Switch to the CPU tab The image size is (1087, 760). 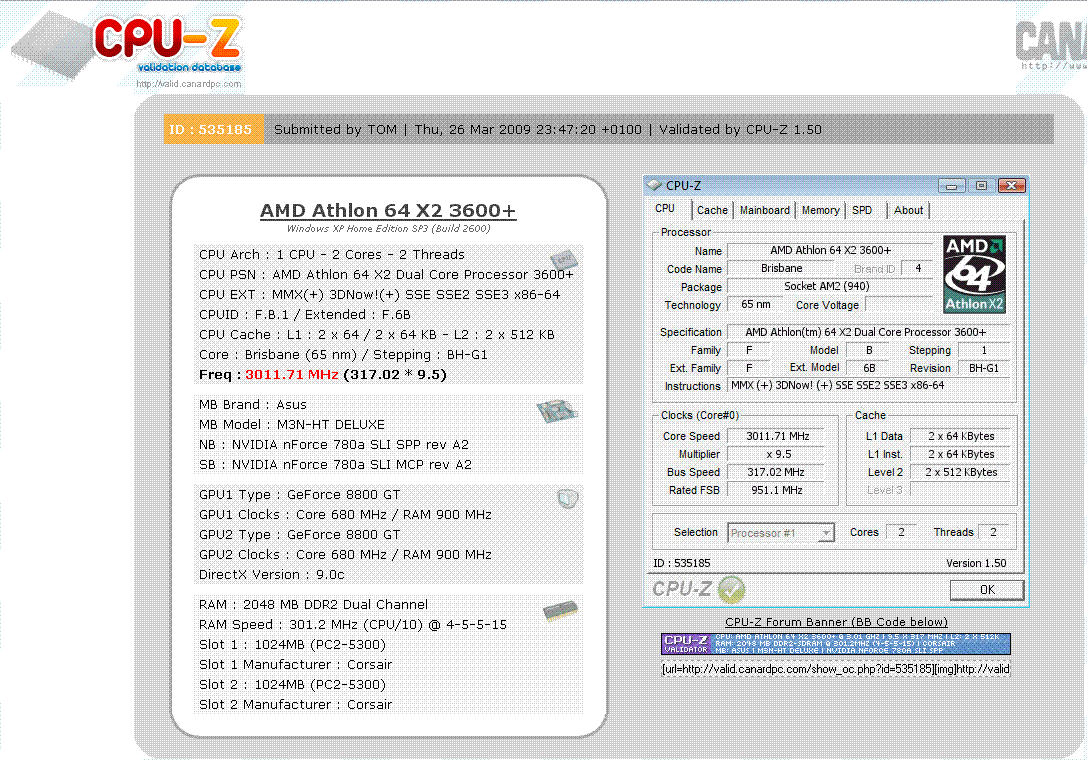point(665,209)
